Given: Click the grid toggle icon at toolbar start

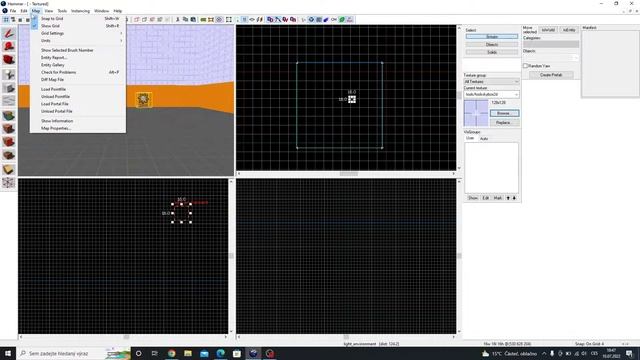Looking at the screenshot, I should tap(6, 20).
